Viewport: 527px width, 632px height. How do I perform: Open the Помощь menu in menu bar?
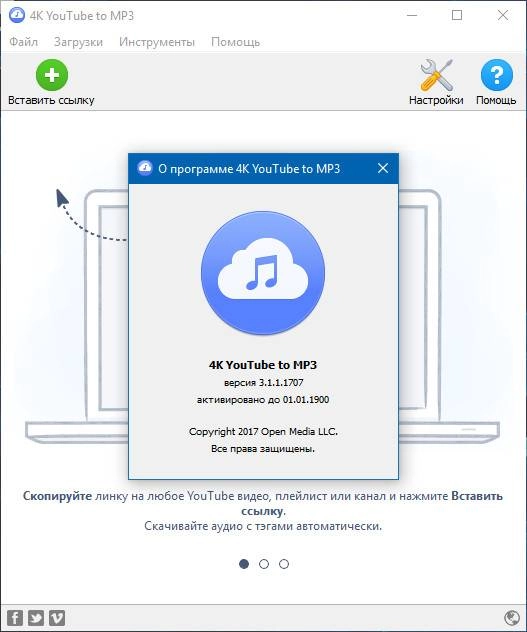click(235, 42)
